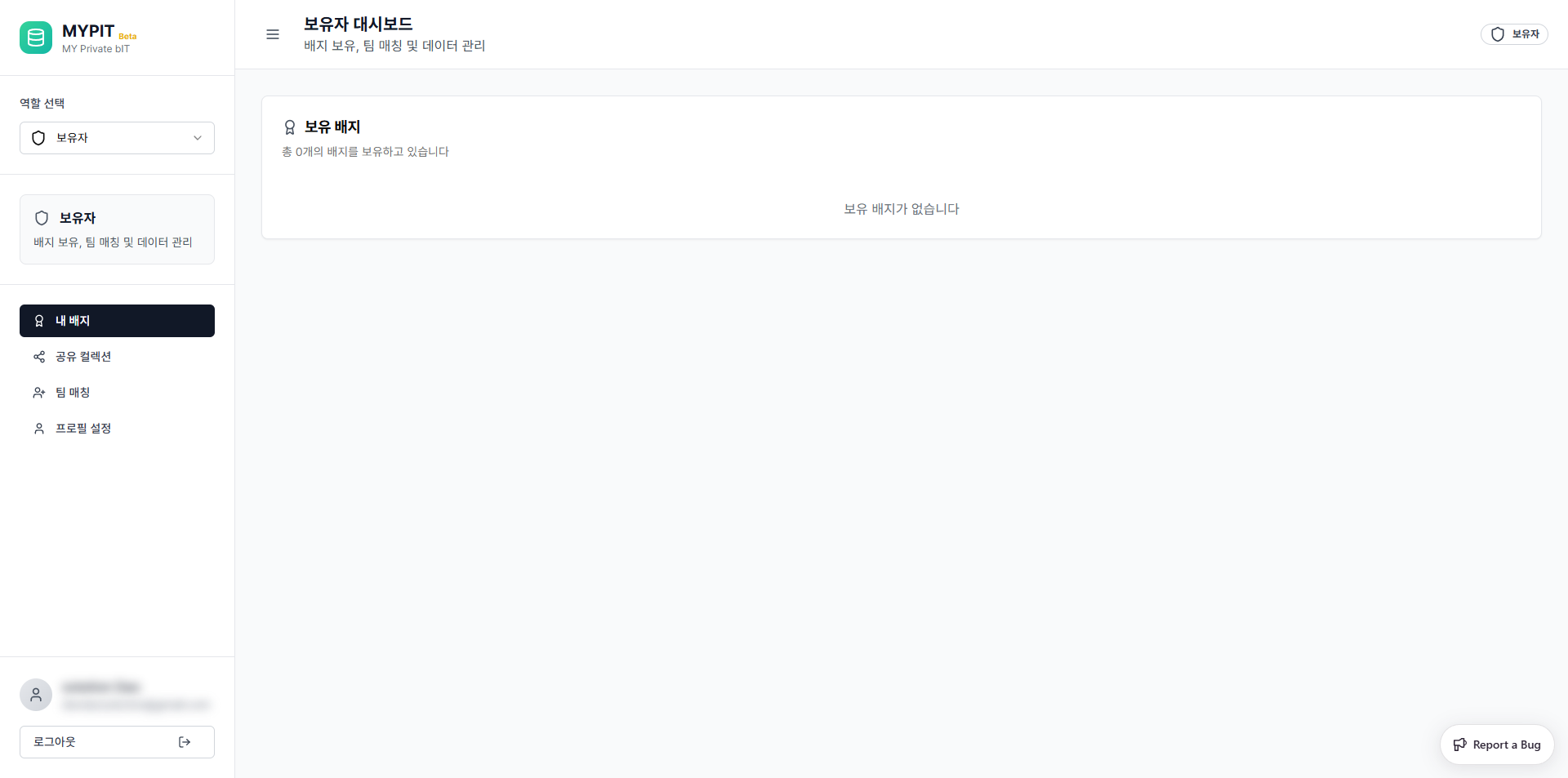Click the ribbon badge icon beside 보유 배지
The height and width of the screenshot is (778, 1568).
pos(290,127)
